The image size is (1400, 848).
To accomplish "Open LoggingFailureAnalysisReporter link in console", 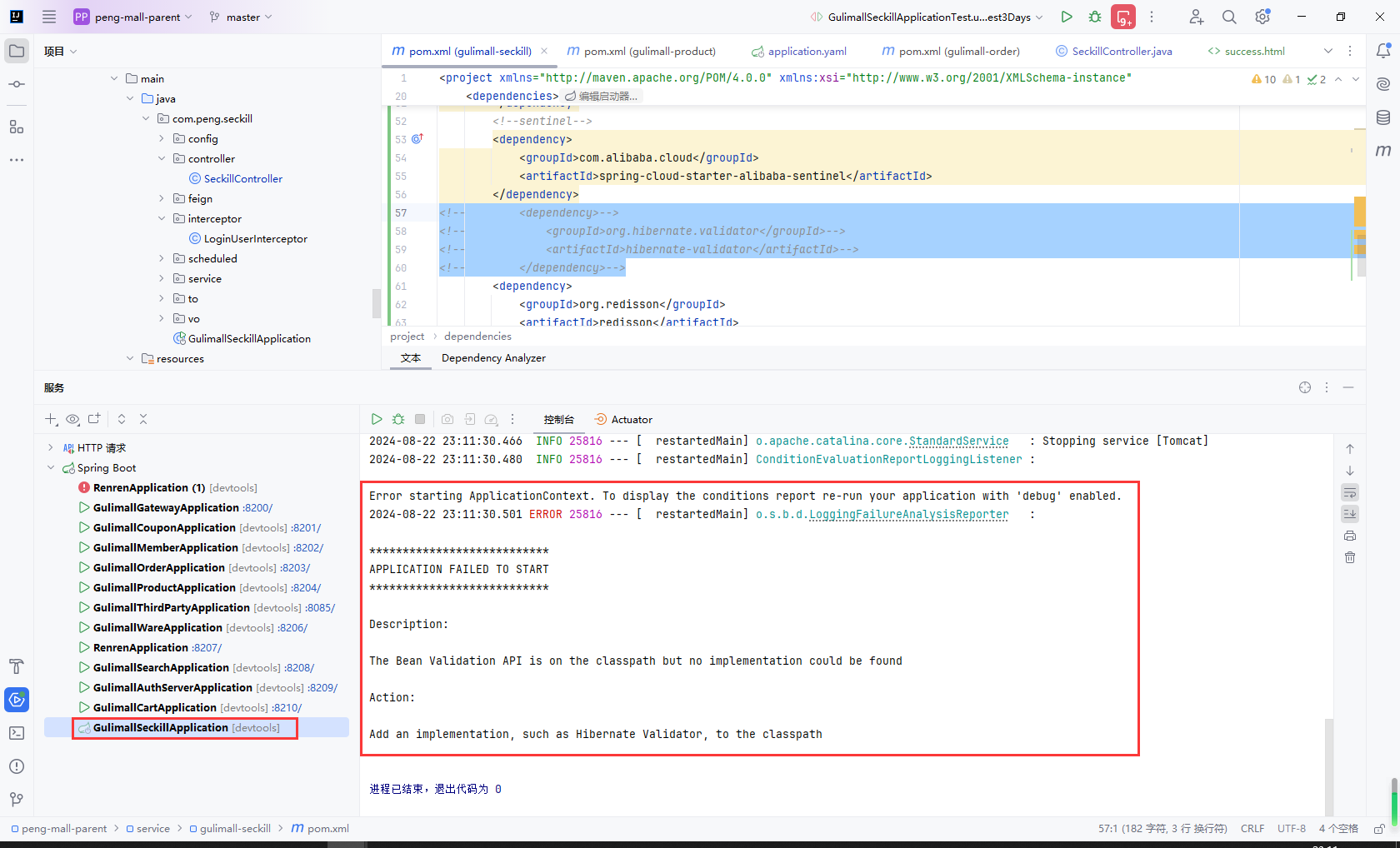I will [908, 514].
